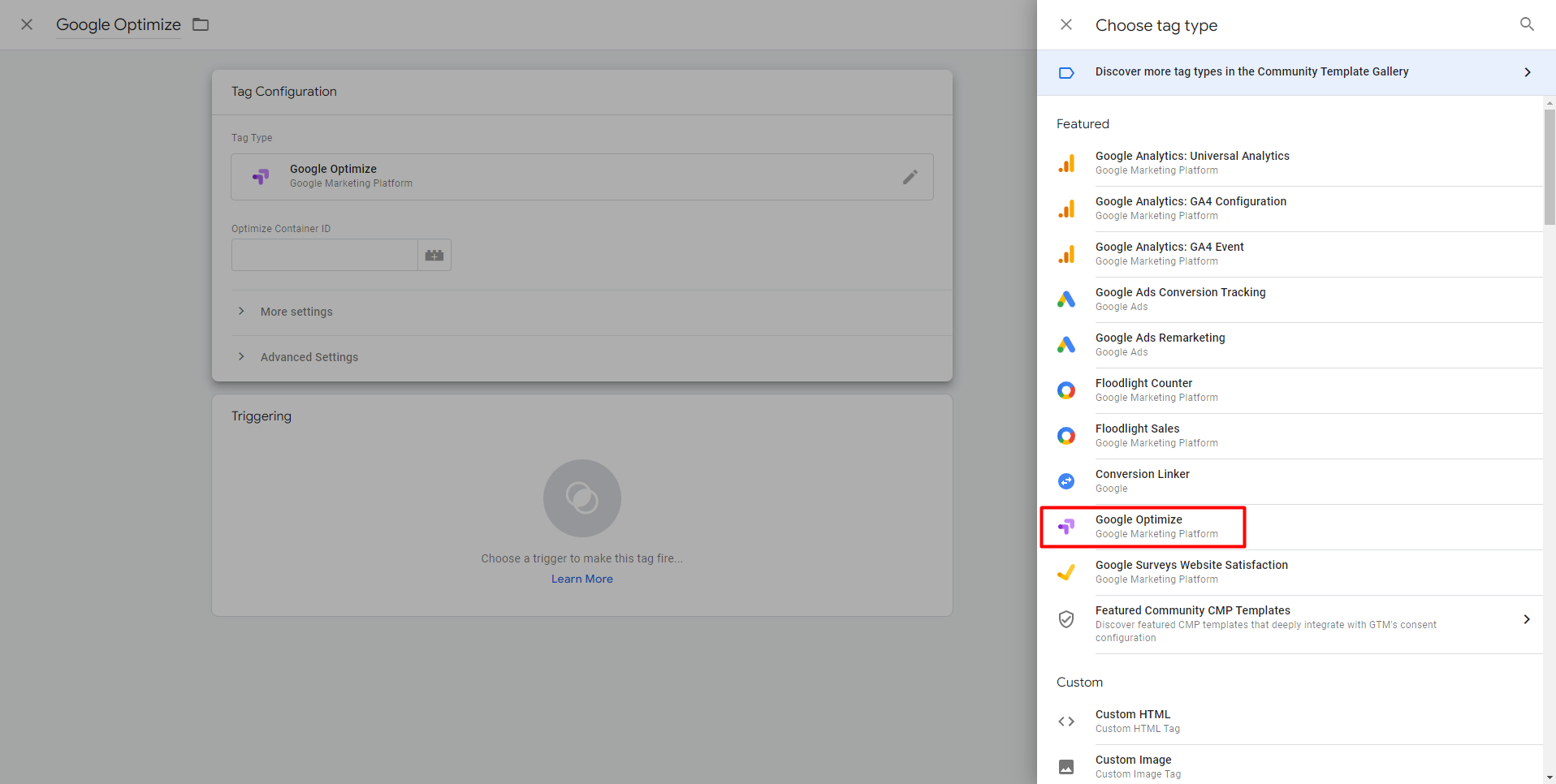
Task: Select Google Optimize in Featured list
Action: pyautogui.click(x=1290, y=527)
